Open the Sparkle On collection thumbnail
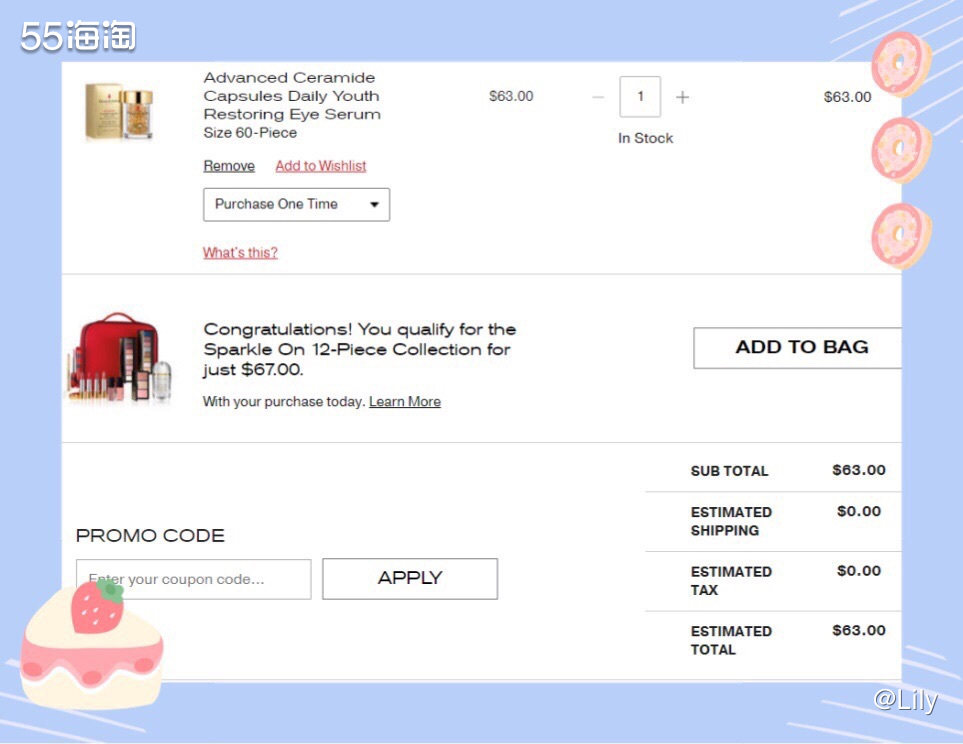This screenshot has height=744, width=963. (x=119, y=358)
